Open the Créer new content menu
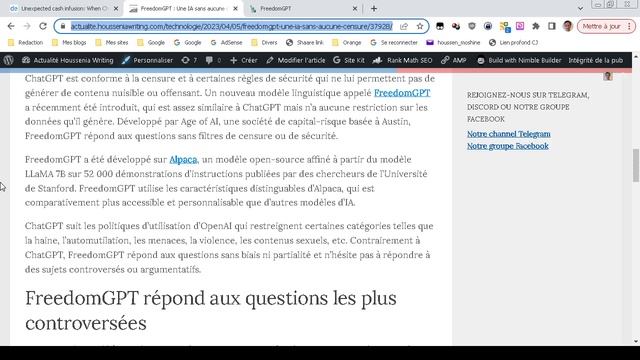Viewport: 640px width, 360px height. (x=244, y=60)
